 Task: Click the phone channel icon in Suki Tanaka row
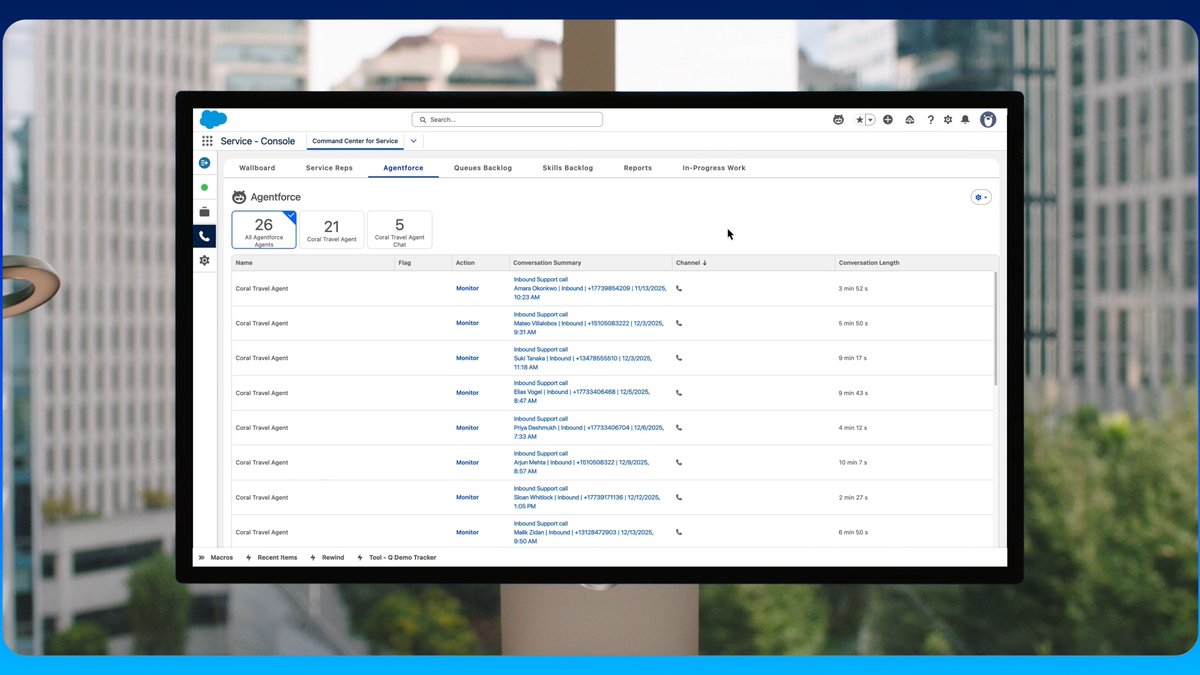coord(679,358)
